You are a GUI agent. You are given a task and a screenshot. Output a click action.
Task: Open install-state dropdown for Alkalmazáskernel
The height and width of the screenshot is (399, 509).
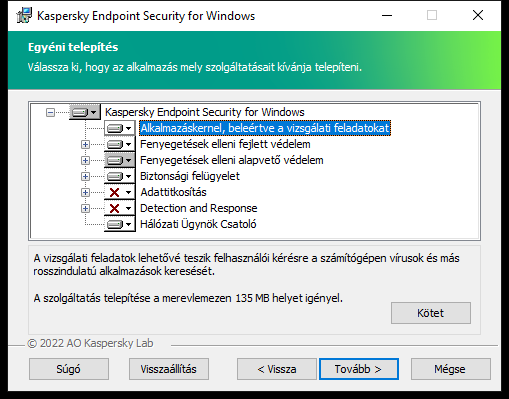[x=120, y=128]
